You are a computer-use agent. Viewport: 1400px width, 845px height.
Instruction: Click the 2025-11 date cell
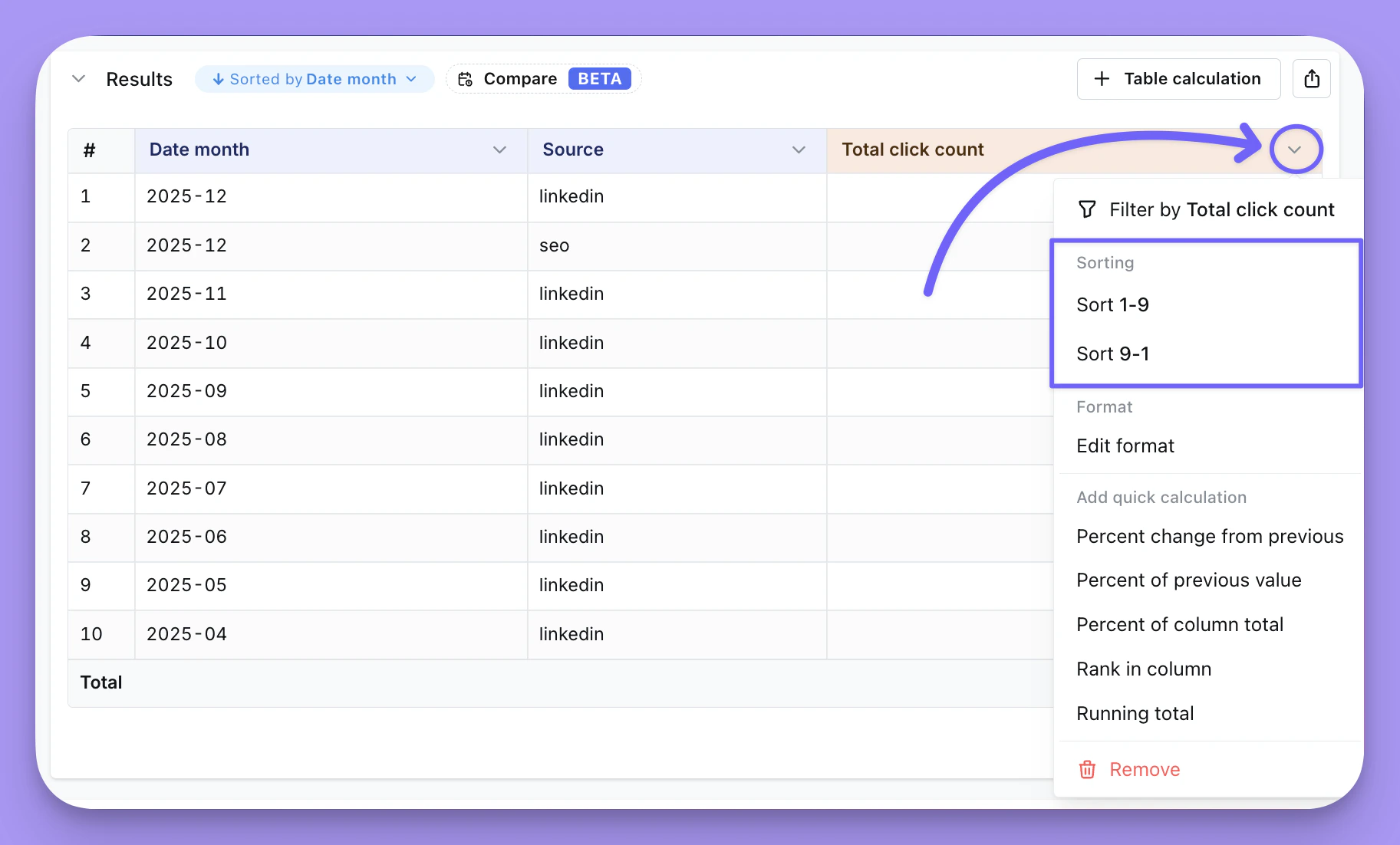point(331,294)
